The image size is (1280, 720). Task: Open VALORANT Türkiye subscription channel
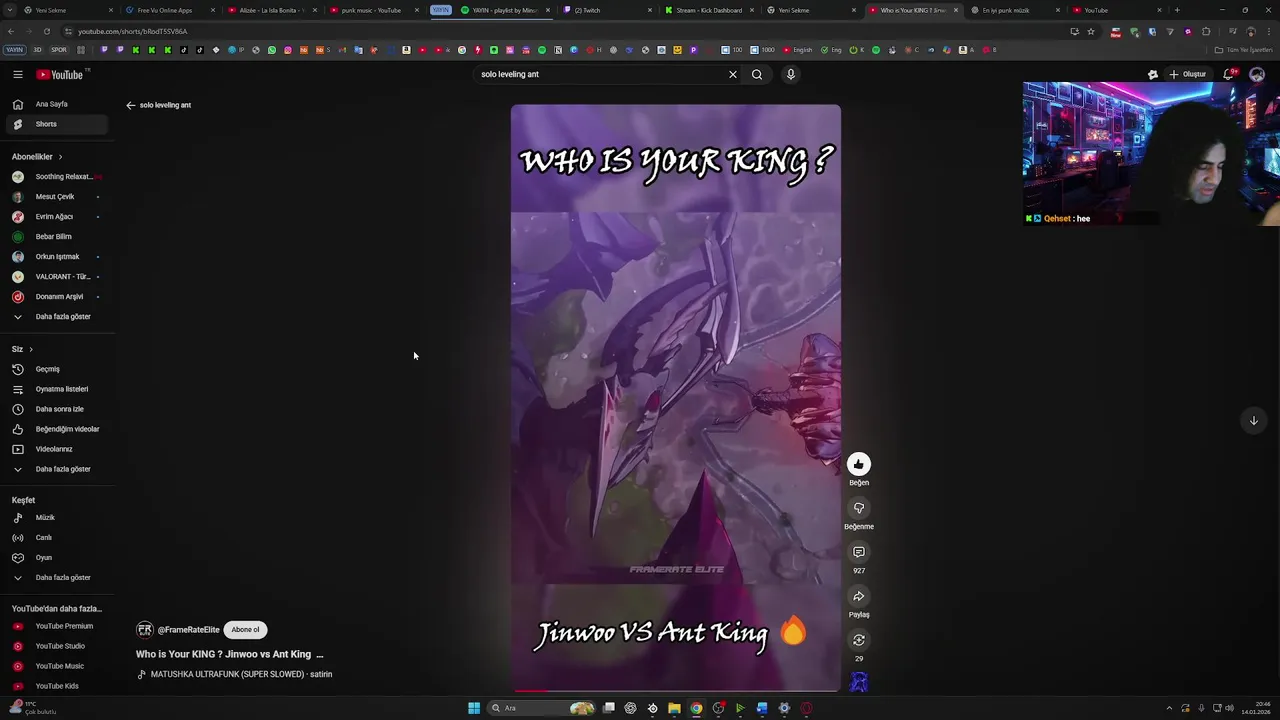55,277
